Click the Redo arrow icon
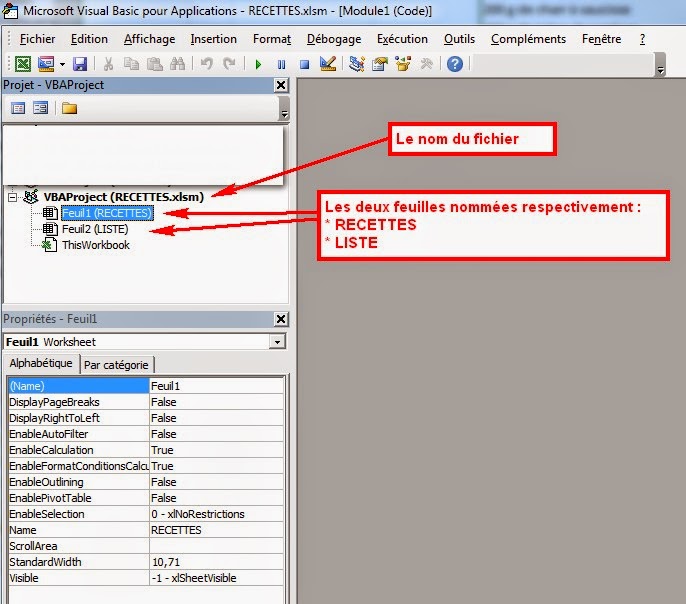Viewport: 686px width, 604px height. tap(229, 64)
